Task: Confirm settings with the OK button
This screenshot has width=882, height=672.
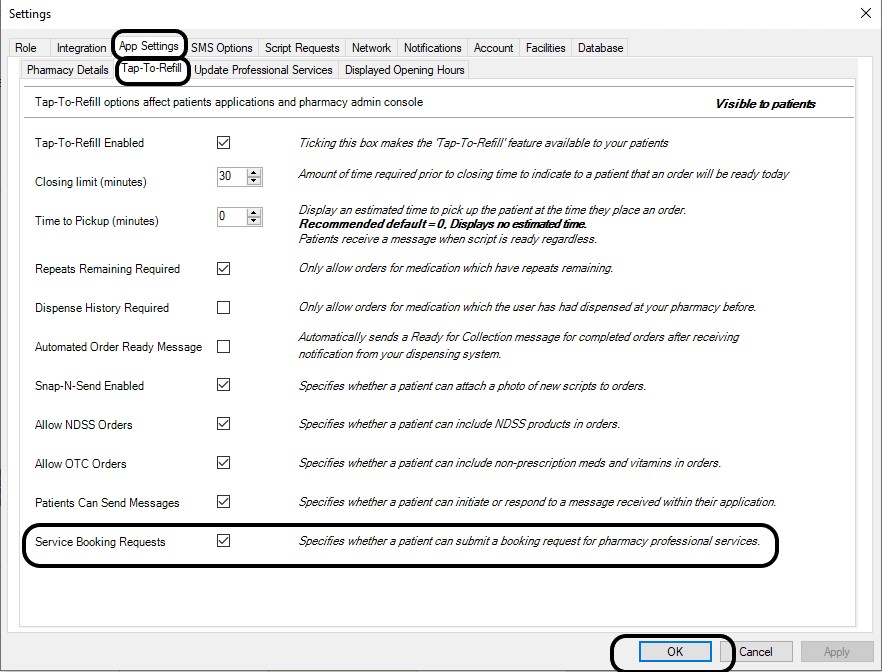Action: (675, 652)
